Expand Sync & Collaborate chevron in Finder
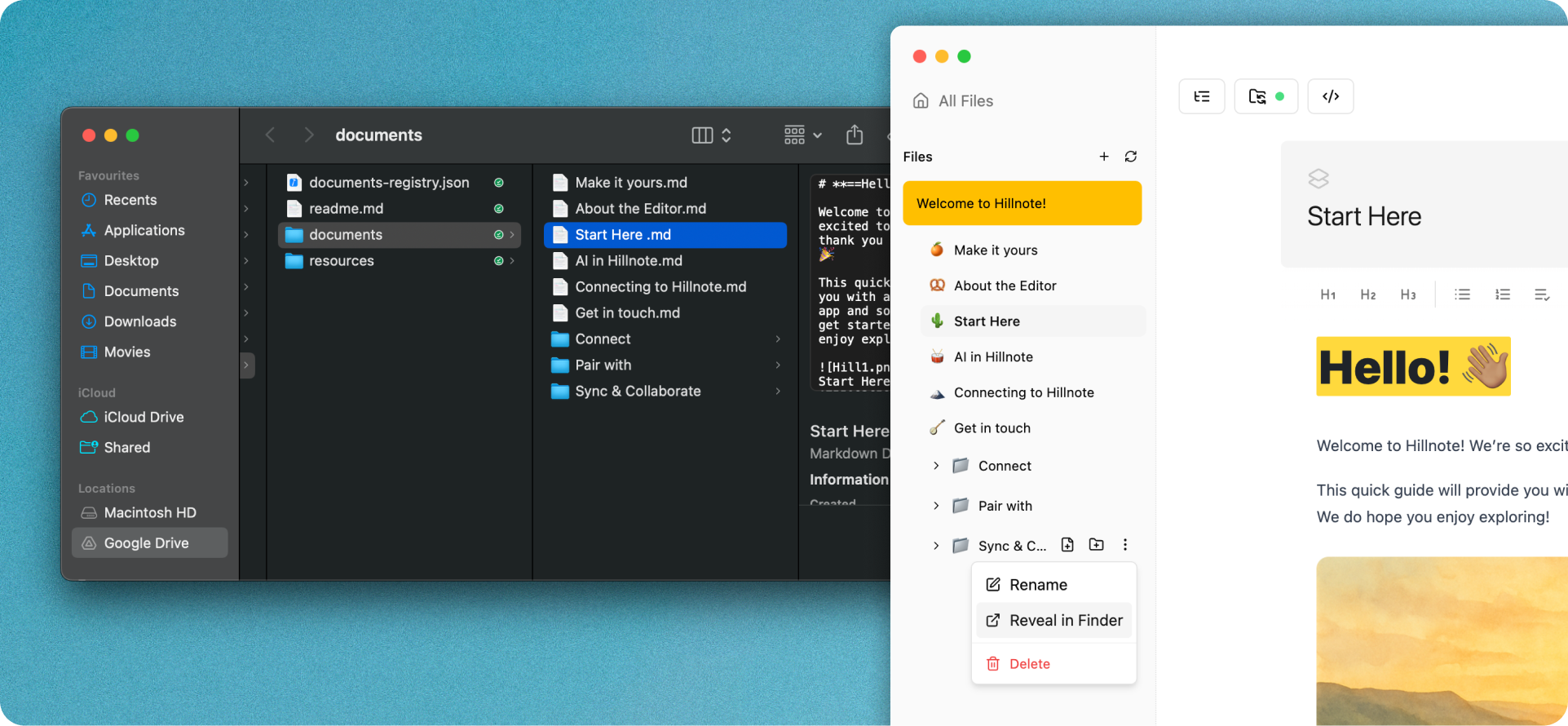 (778, 391)
